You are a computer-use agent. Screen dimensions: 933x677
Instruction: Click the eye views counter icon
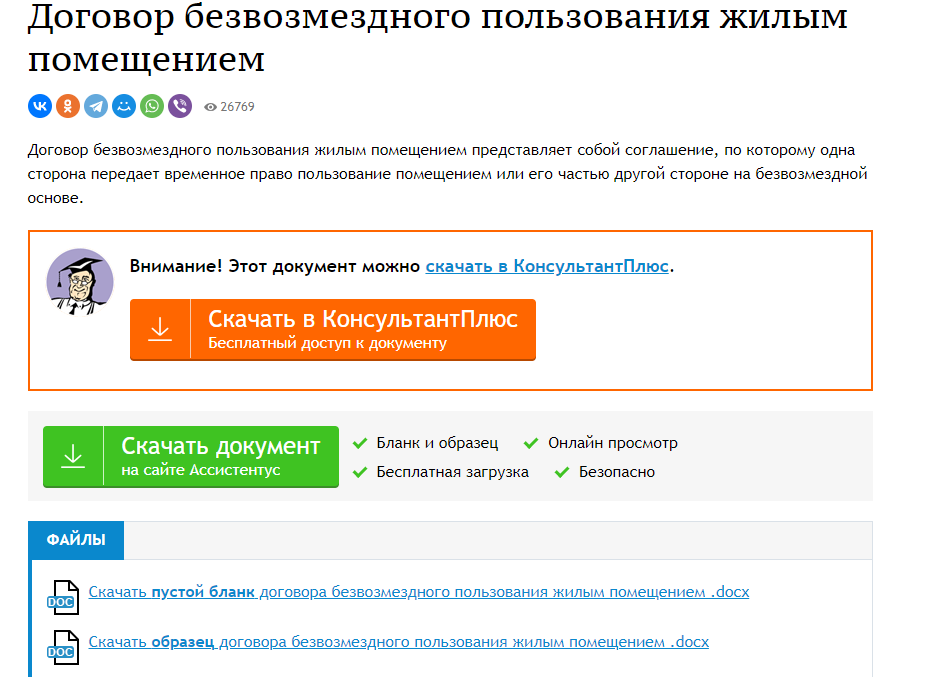click(x=210, y=107)
